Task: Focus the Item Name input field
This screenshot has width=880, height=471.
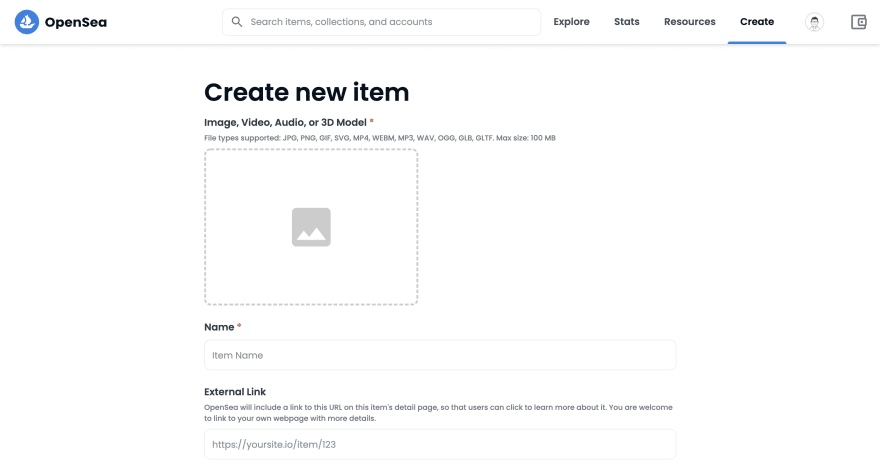Action: pyautogui.click(x=440, y=355)
